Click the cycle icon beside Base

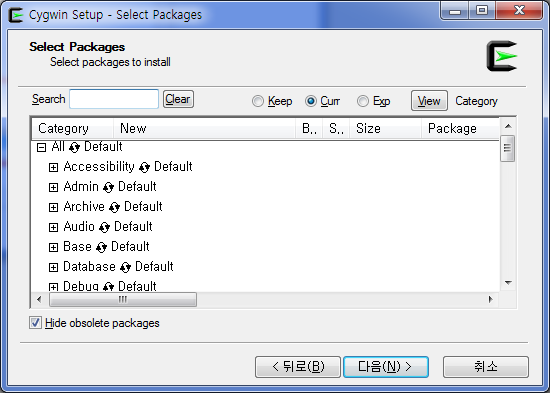[101, 247]
